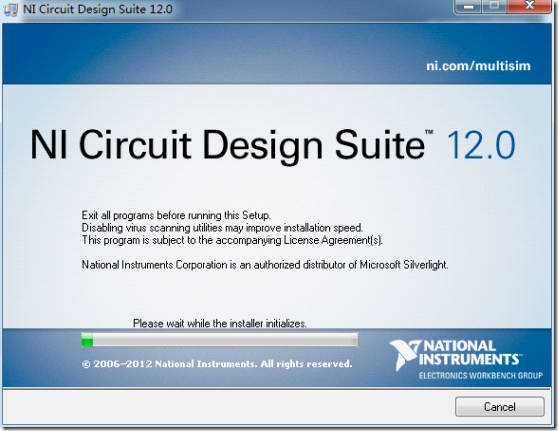558x431 pixels.
Task: Click the Cancel button
Action: 500,406
